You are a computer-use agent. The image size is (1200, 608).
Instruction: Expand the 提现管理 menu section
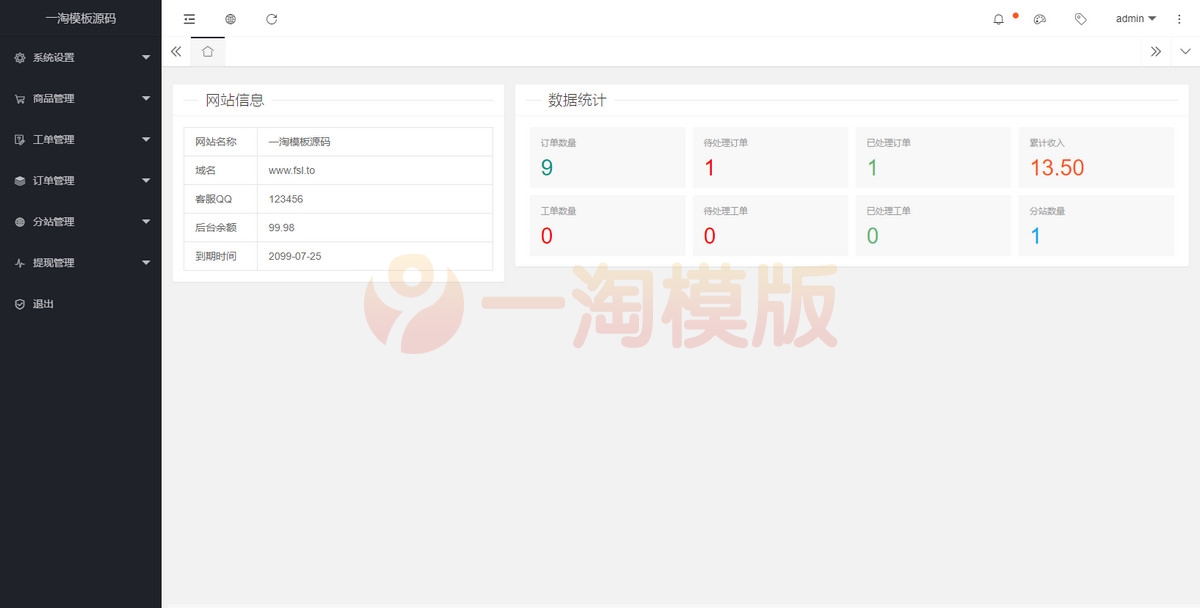pos(58,262)
